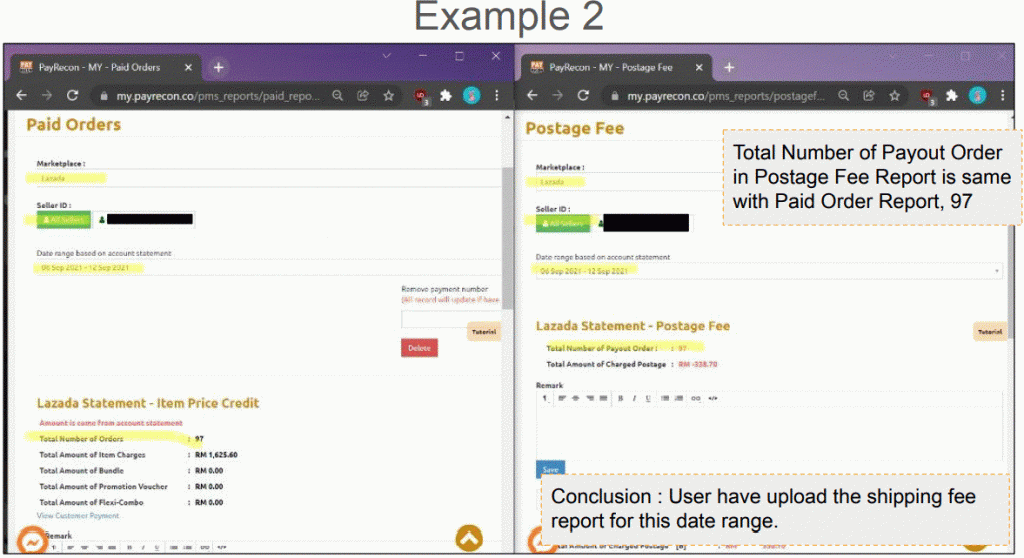The image size is (1024, 558).
Task: Open Chrome menu in Postage Fee window
Action: point(1002,95)
